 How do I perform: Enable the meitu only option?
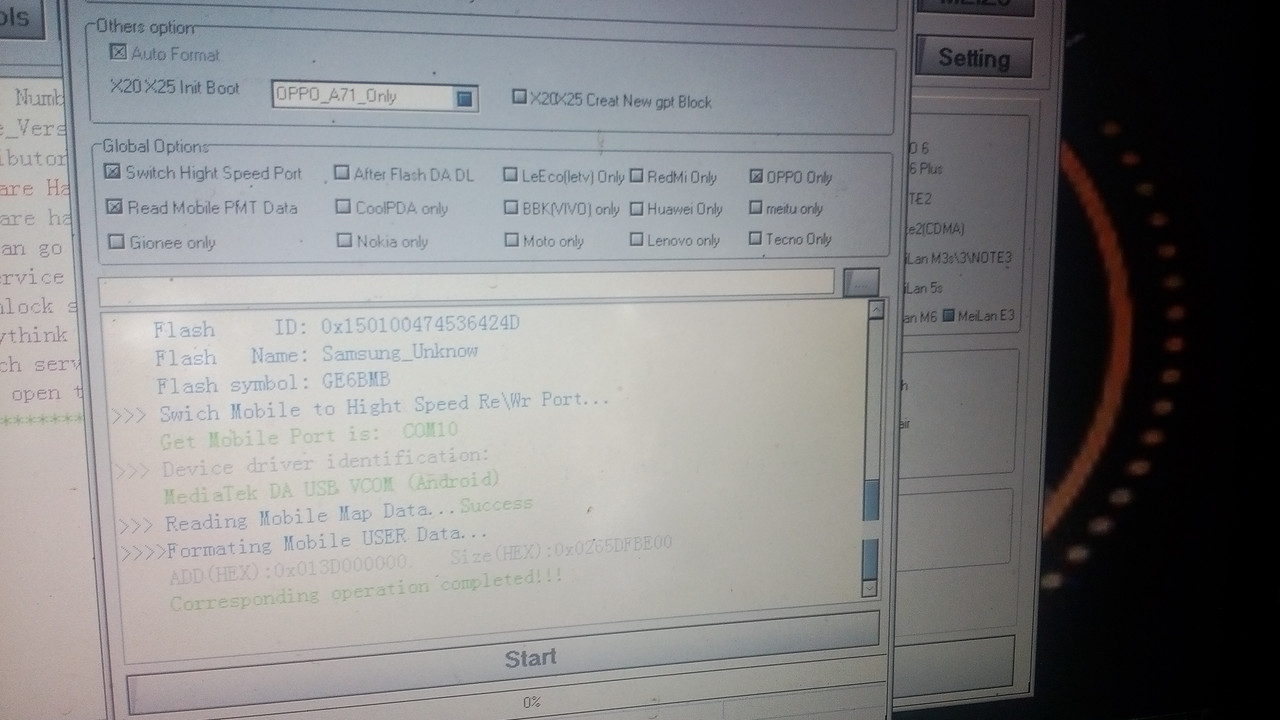click(x=756, y=208)
